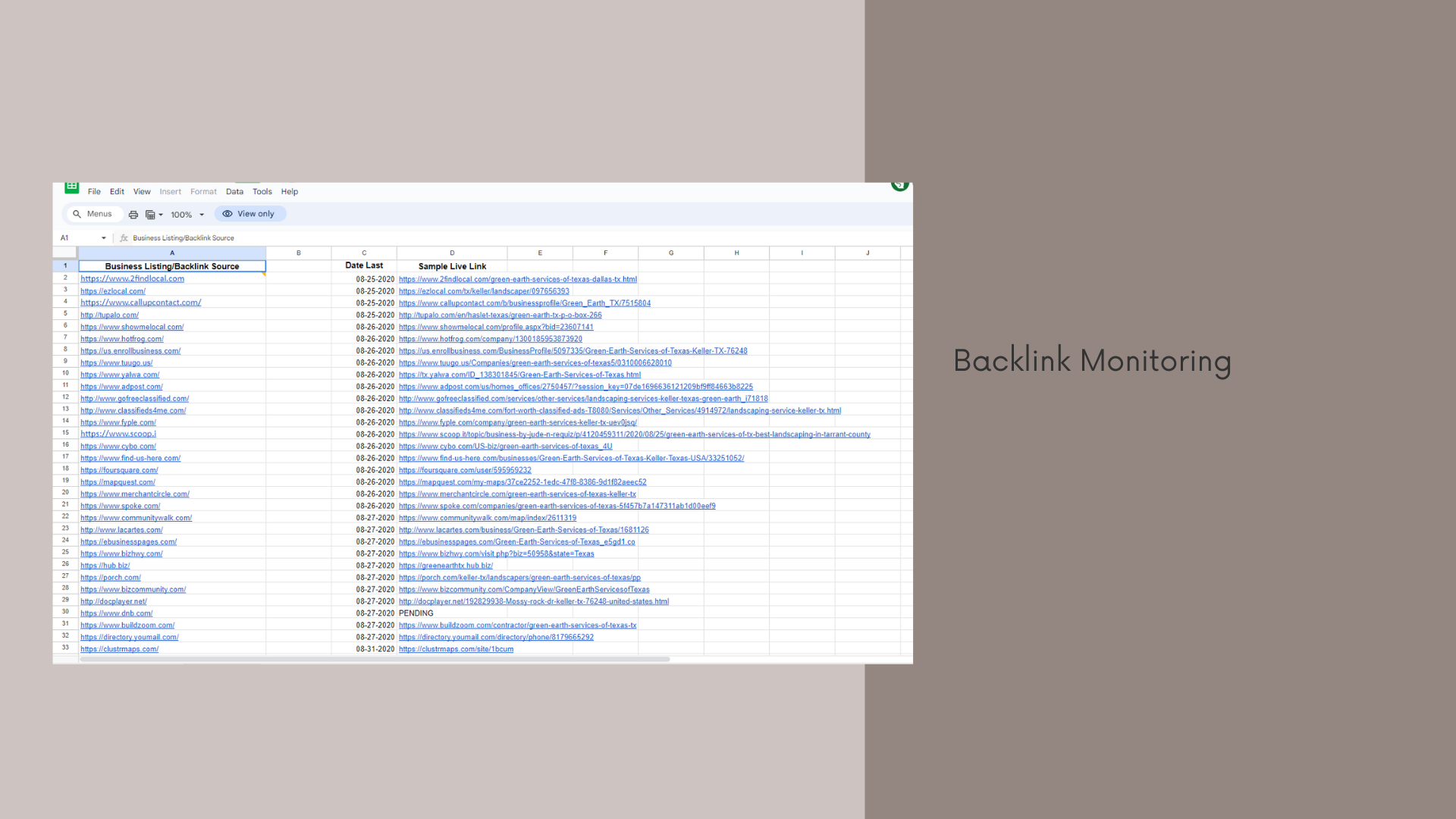Click the green avatar icon at top right
Screen dimensions: 1456x819
[x=900, y=185]
